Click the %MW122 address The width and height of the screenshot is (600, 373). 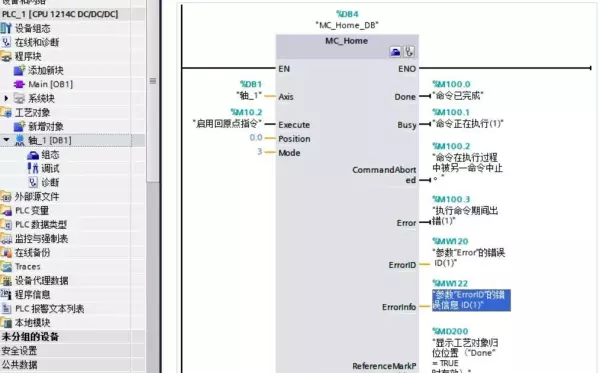450,283
